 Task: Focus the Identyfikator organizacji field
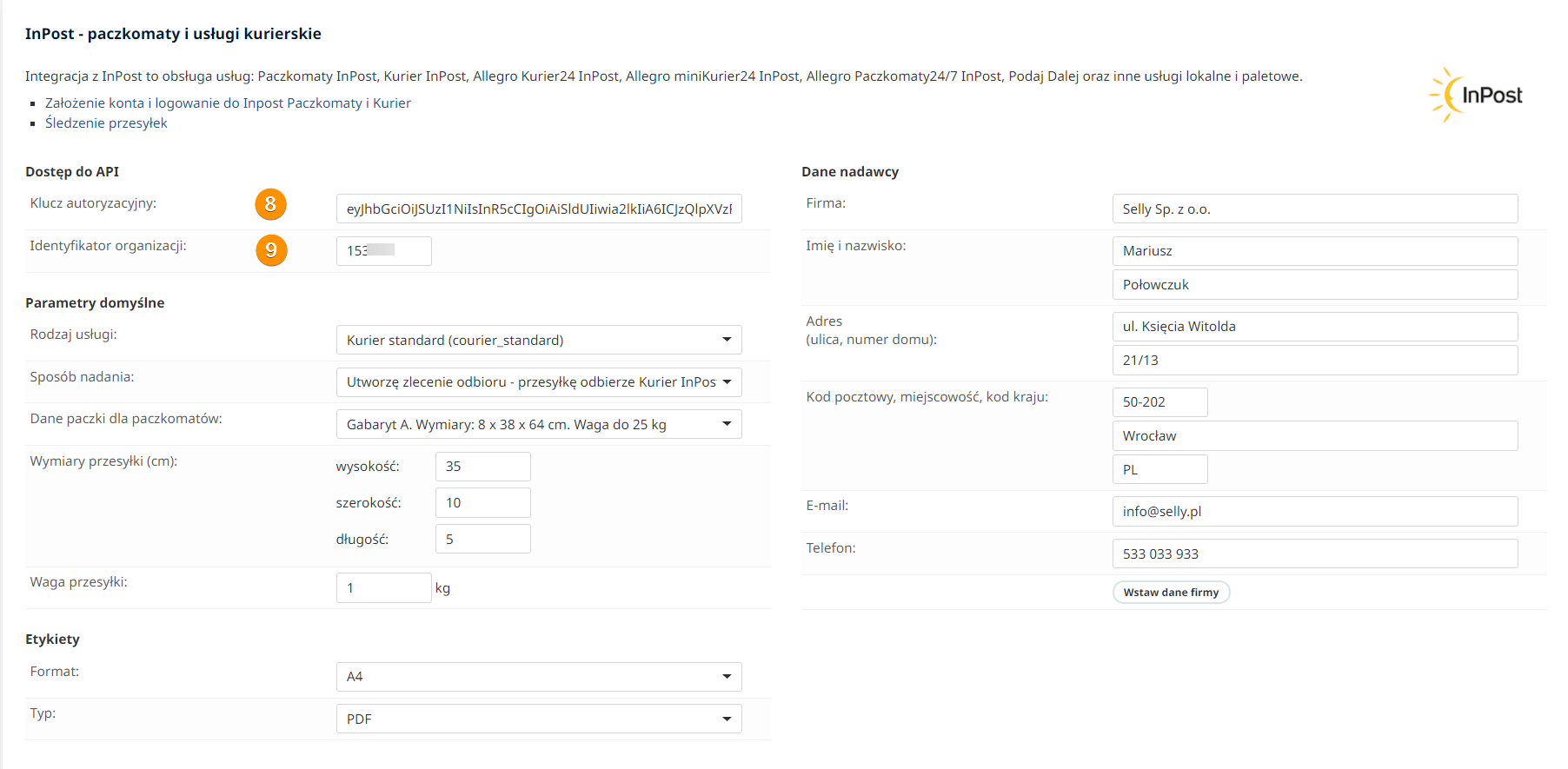pyautogui.click(x=383, y=251)
